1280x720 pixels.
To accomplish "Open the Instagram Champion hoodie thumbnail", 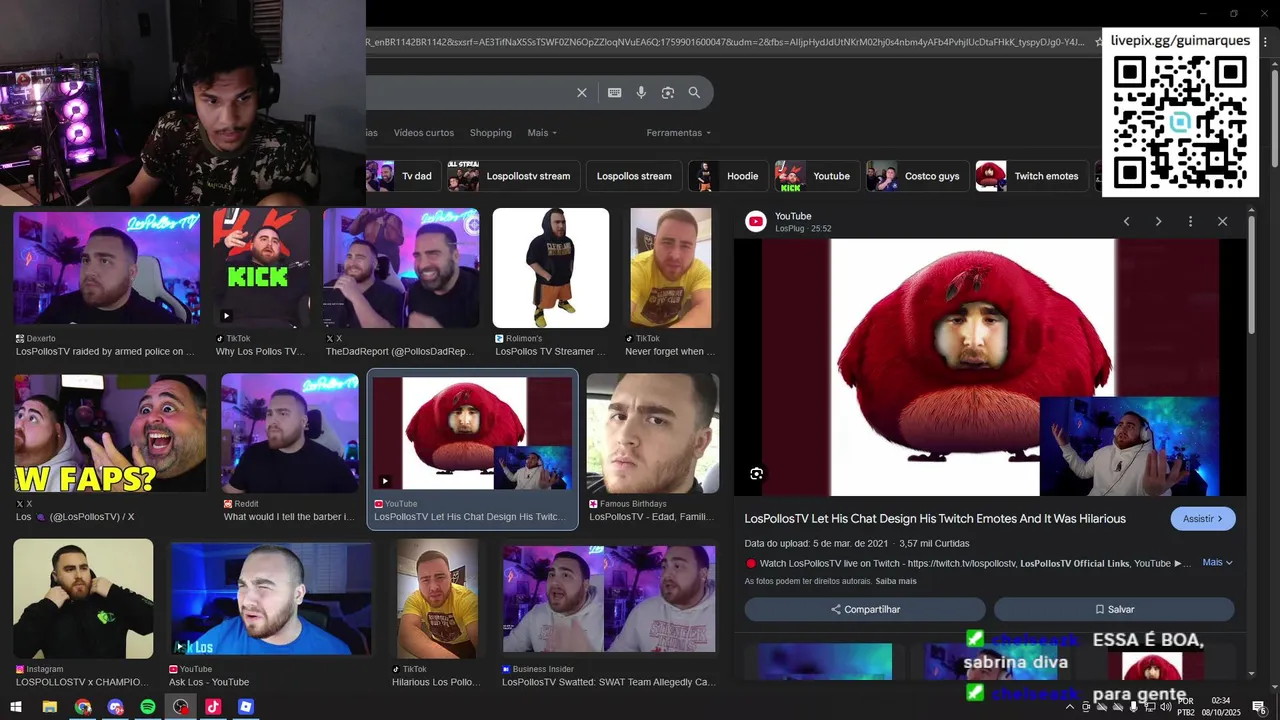I will 83,599.
